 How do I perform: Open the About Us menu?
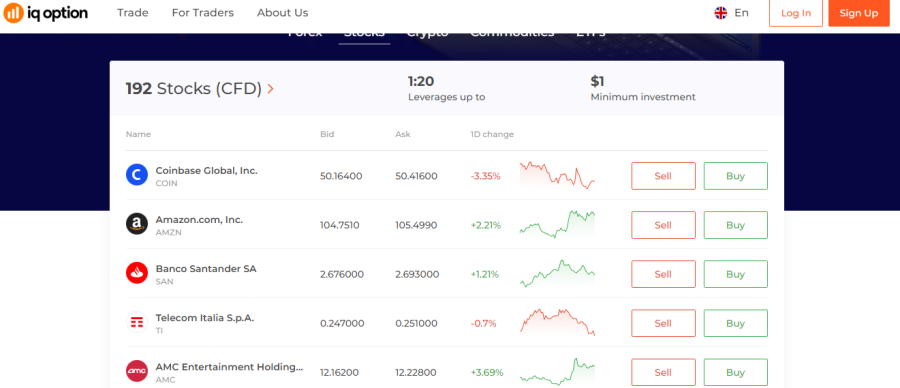[x=282, y=13]
